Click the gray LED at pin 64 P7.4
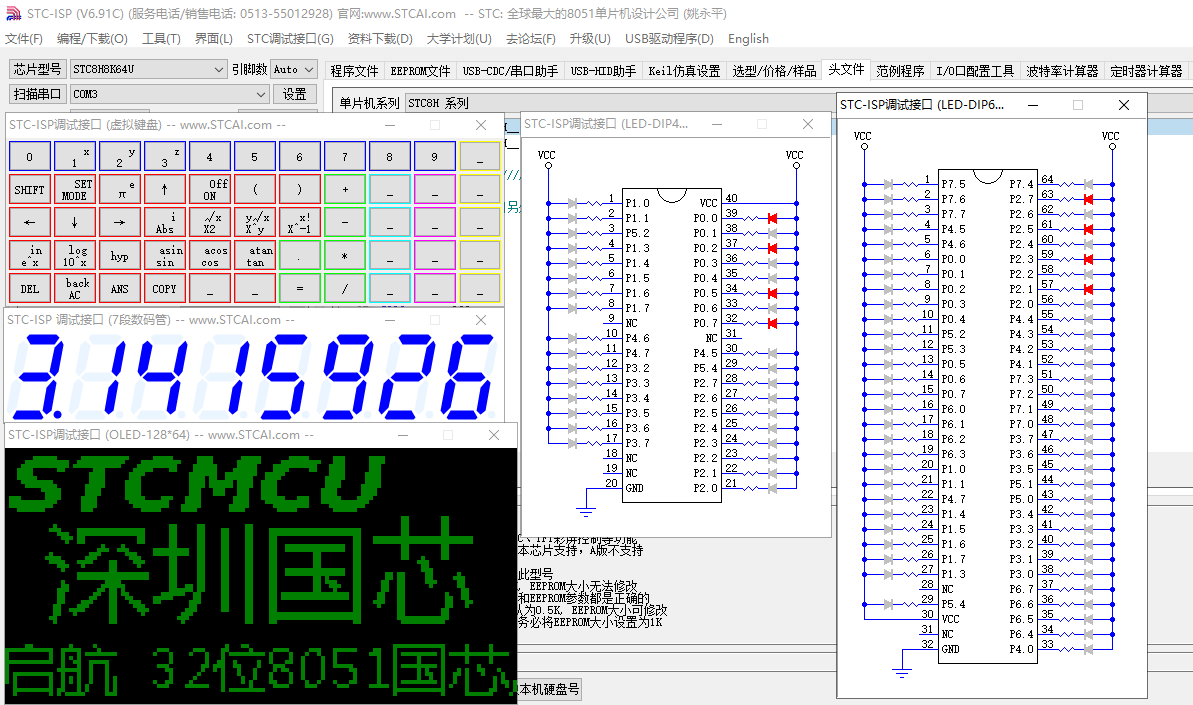The width and height of the screenshot is (1193, 705). (x=1088, y=184)
